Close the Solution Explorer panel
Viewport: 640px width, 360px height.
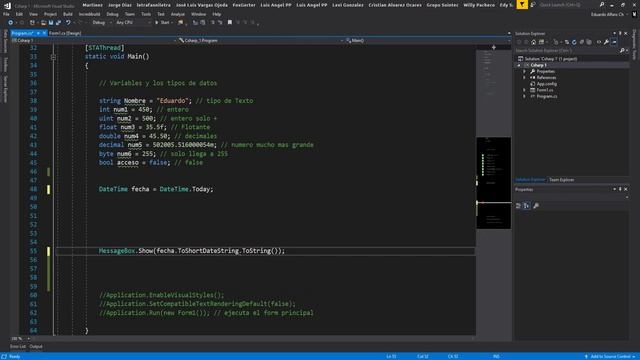[x=626, y=33]
